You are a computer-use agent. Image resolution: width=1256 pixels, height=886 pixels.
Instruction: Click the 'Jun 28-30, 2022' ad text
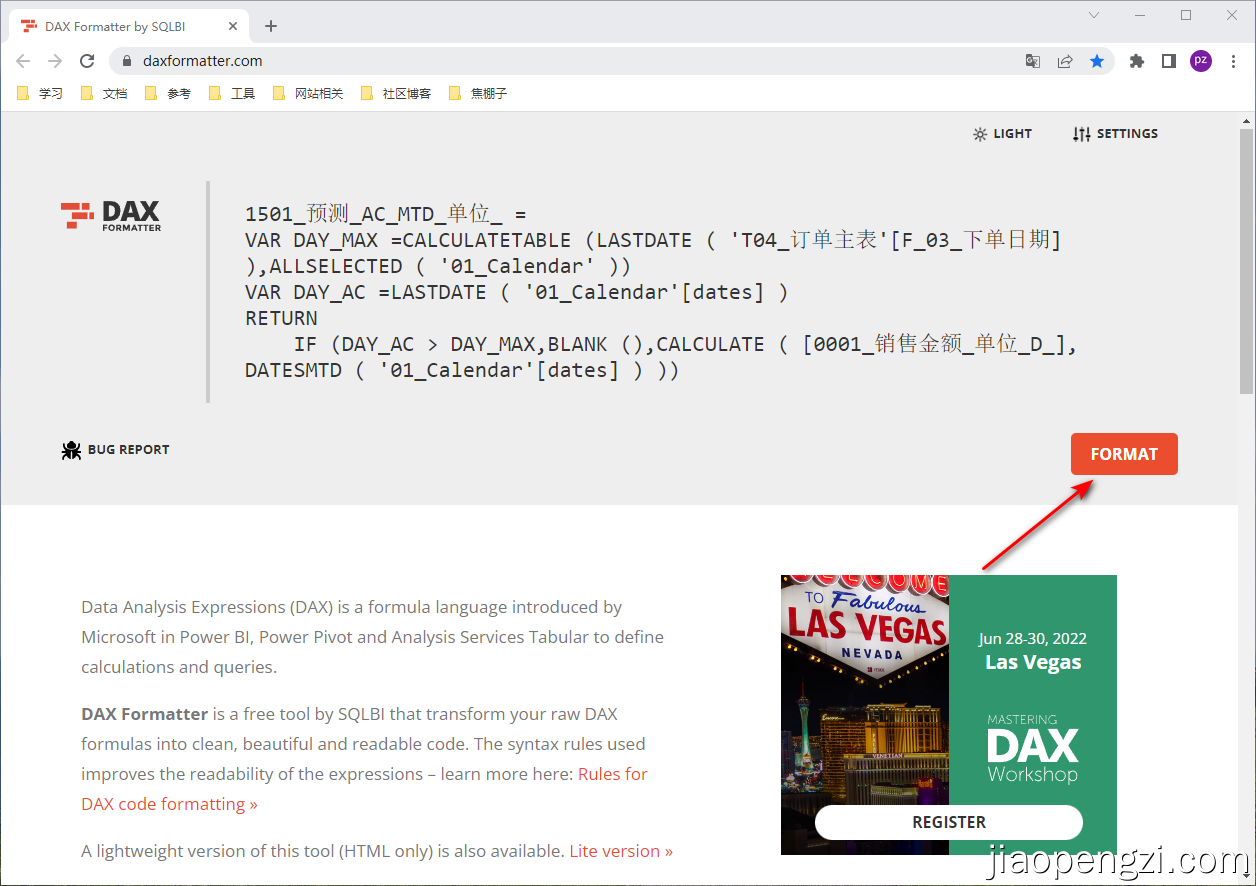point(1033,639)
